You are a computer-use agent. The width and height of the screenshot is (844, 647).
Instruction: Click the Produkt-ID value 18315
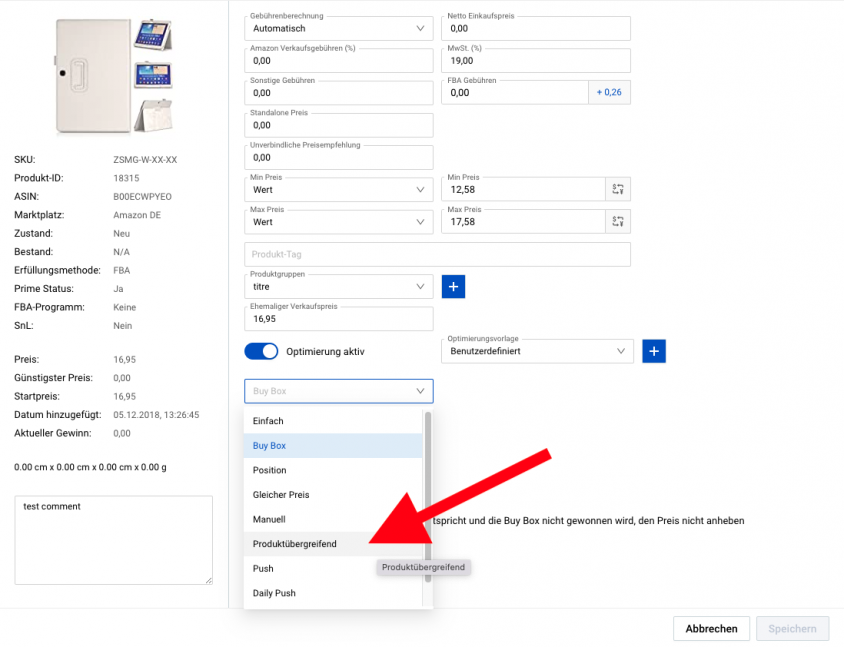(126, 178)
